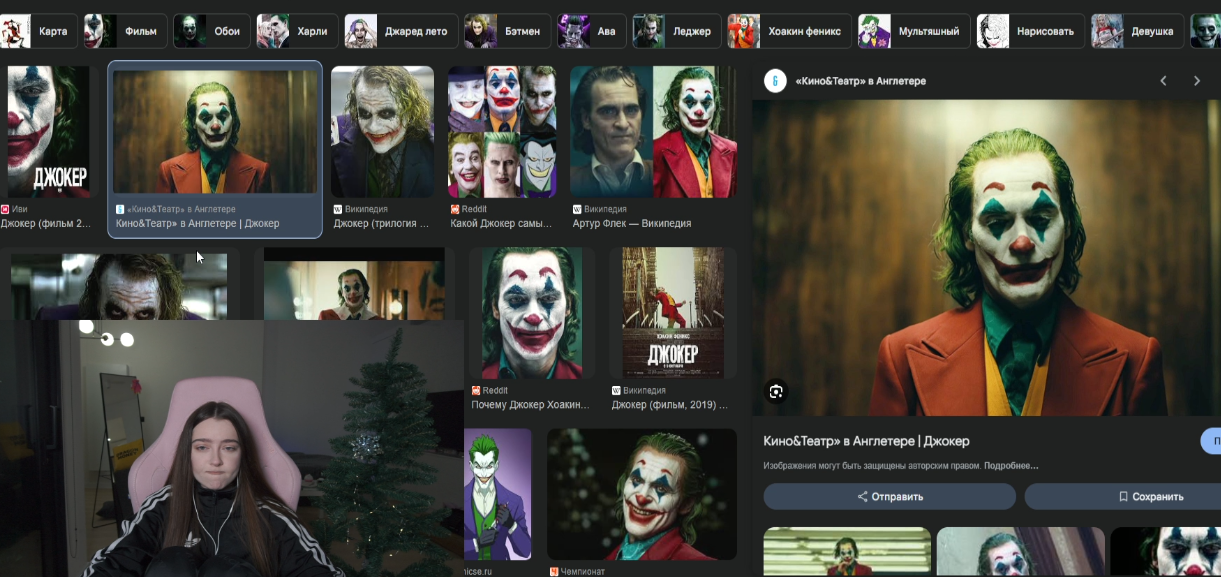Open the selected Кино&Театр Joker thumbnail
1221x577 pixels.
215,132
